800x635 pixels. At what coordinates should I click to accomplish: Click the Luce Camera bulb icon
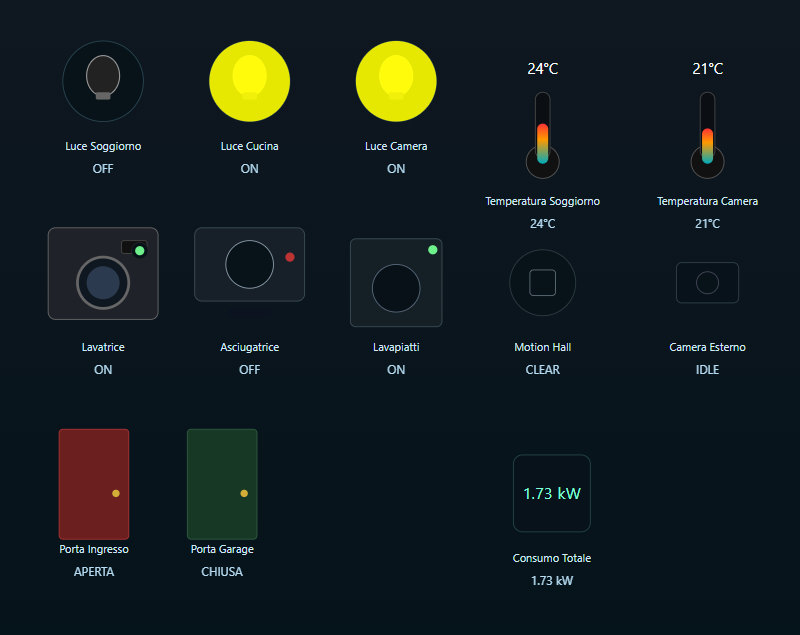tap(396, 81)
